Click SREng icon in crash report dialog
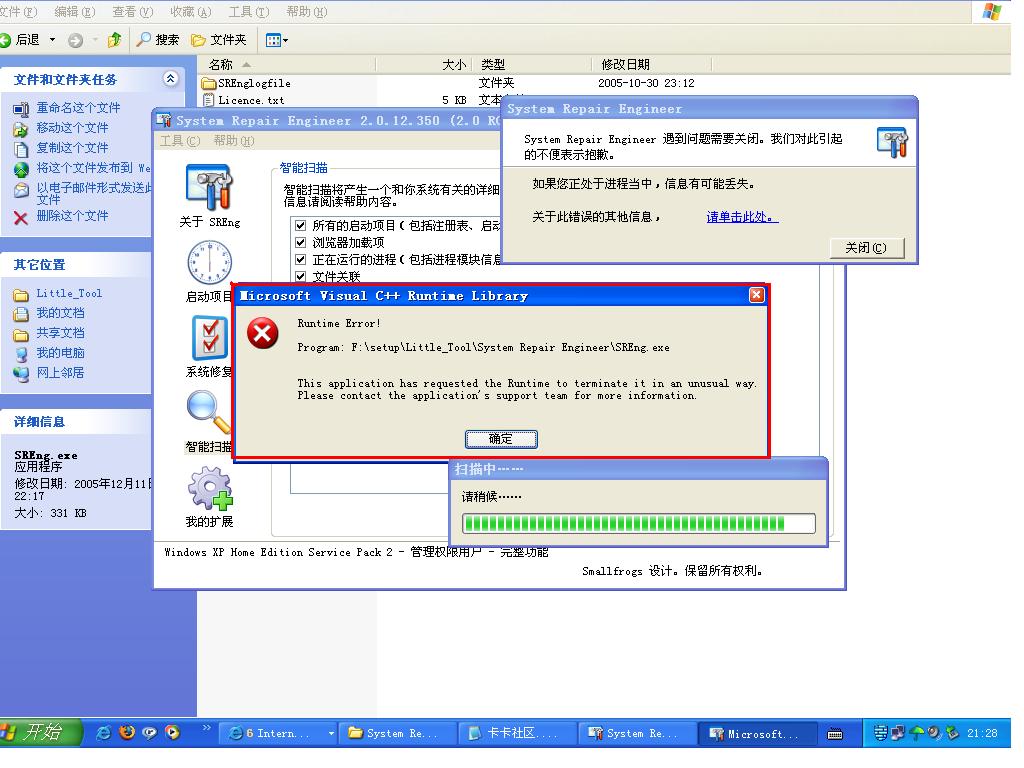The width and height of the screenshot is (1024, 768). [x=892, y=142]
